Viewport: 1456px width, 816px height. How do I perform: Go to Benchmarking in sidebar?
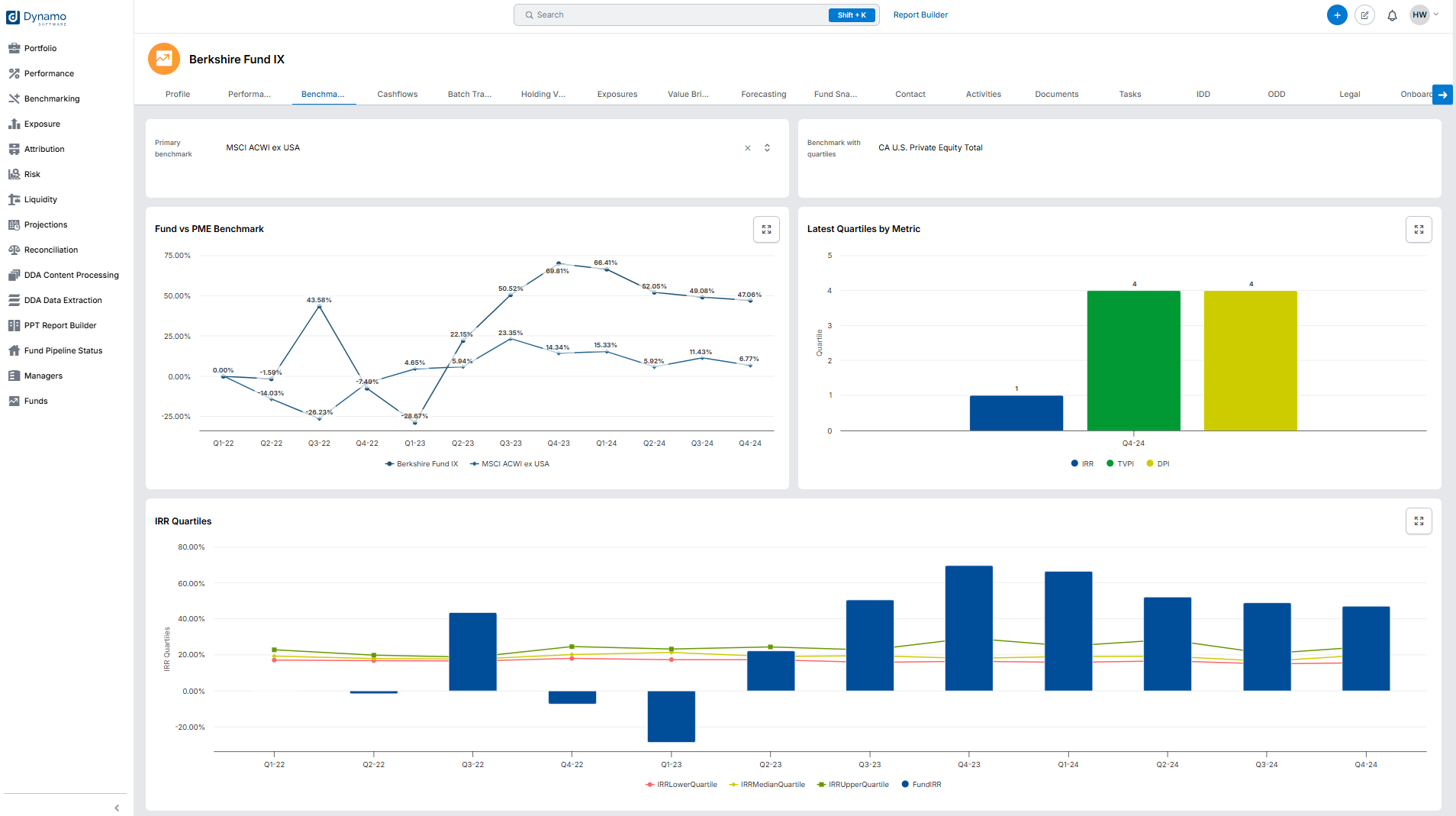[x=52, y=98]
